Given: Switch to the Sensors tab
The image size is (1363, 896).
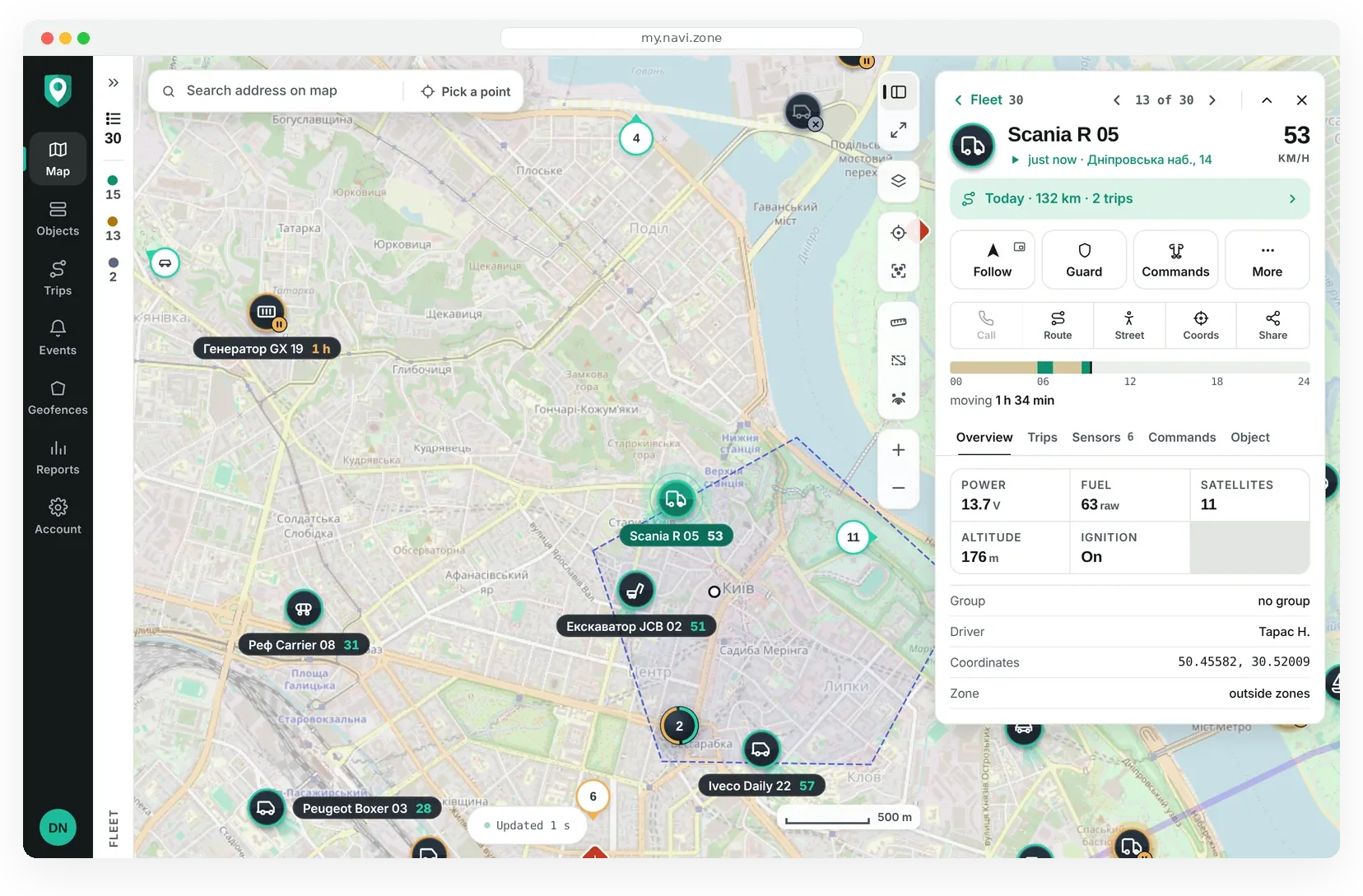Looking at the screenshot, I should [x=1102, y=437].
